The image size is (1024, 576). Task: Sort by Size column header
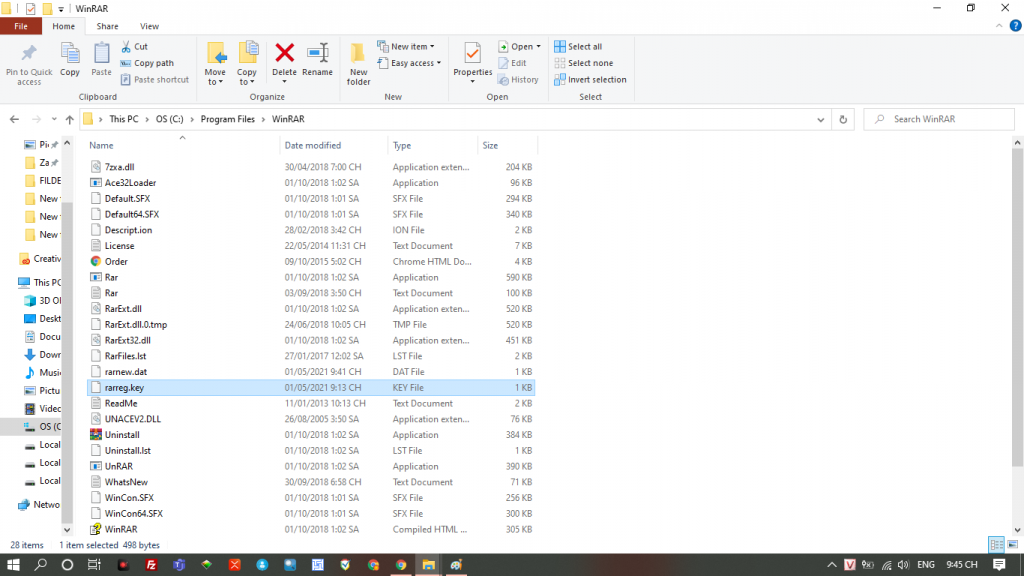[490, 146]
